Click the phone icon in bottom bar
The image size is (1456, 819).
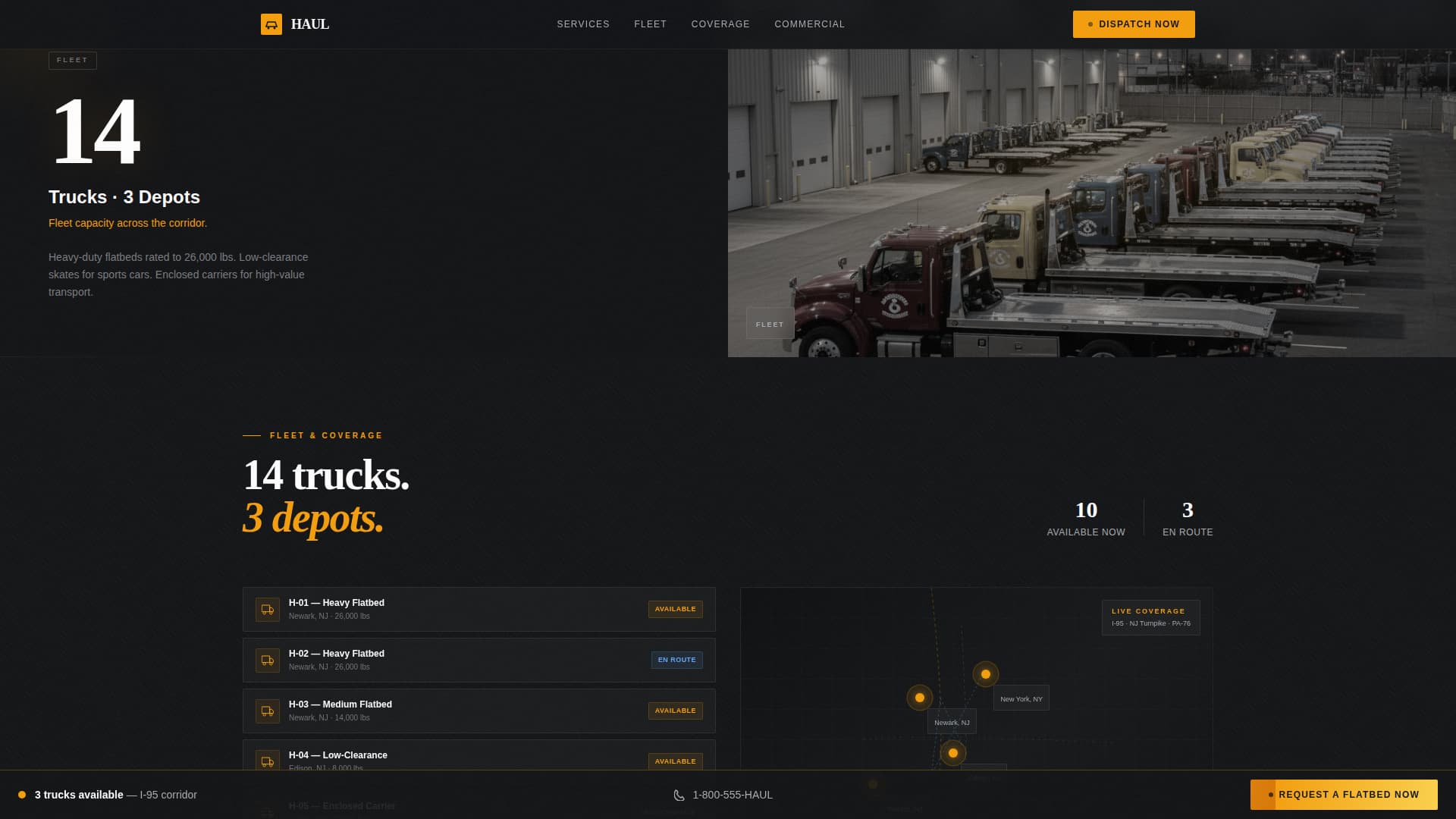(679, 795)
